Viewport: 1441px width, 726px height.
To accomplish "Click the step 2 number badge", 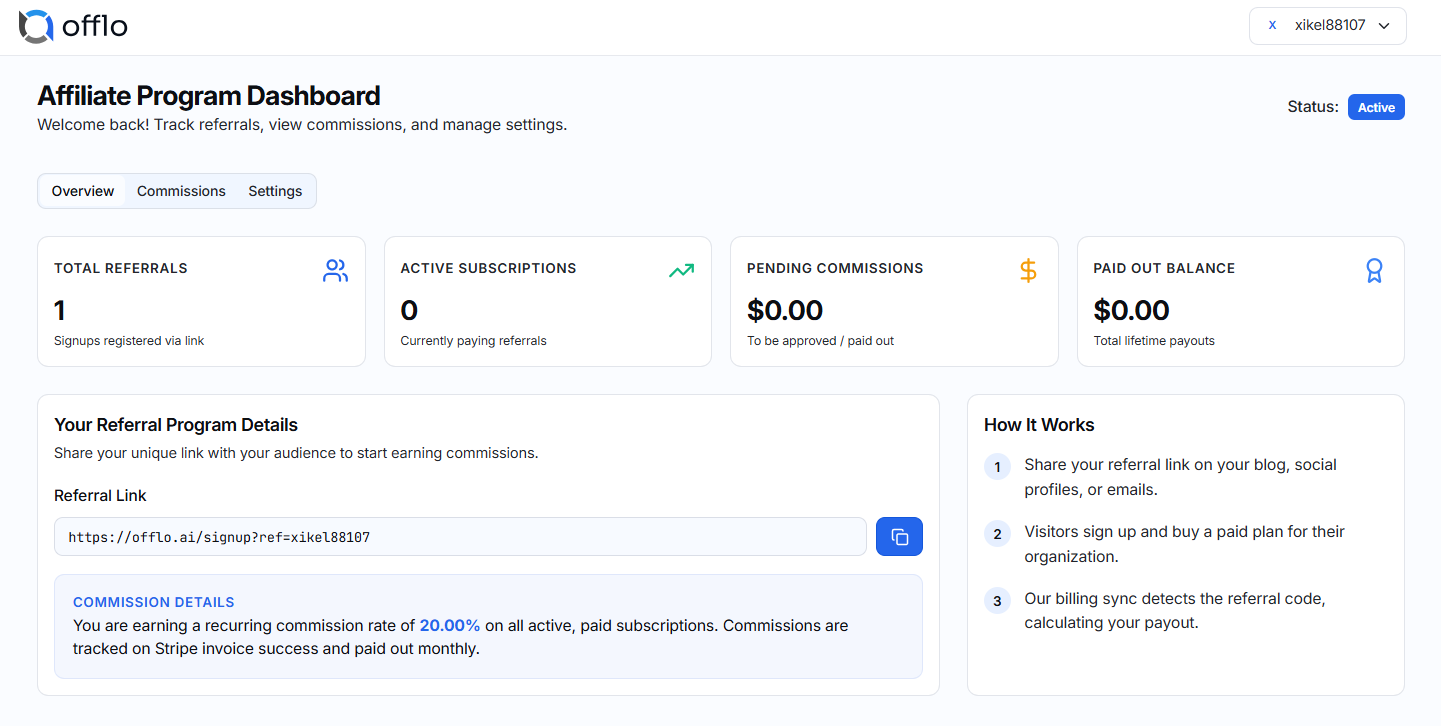I will (x=997, y=534).
